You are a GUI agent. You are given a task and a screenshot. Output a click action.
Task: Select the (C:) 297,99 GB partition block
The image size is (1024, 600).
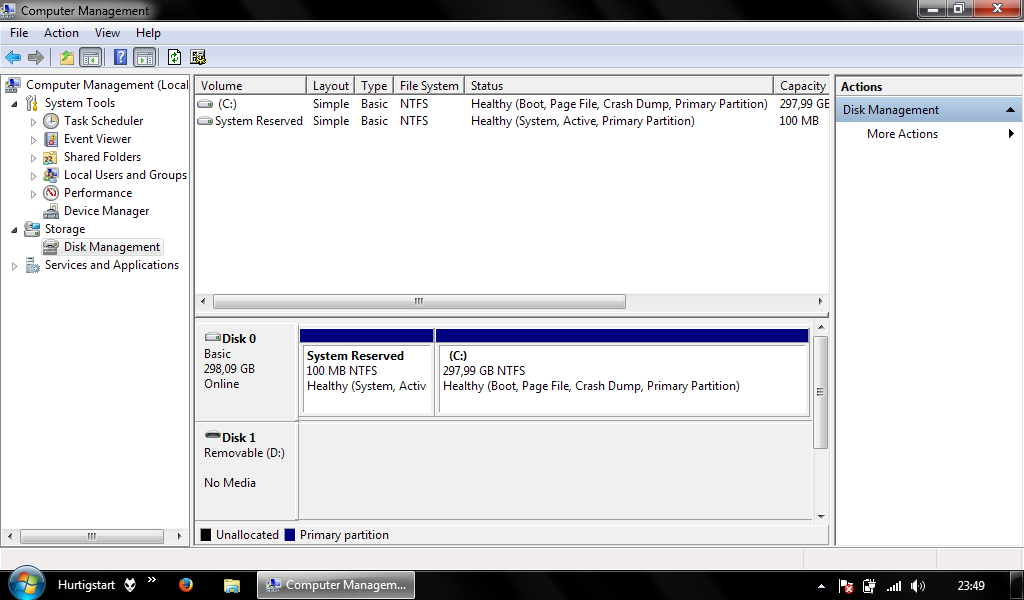(622, 371)
